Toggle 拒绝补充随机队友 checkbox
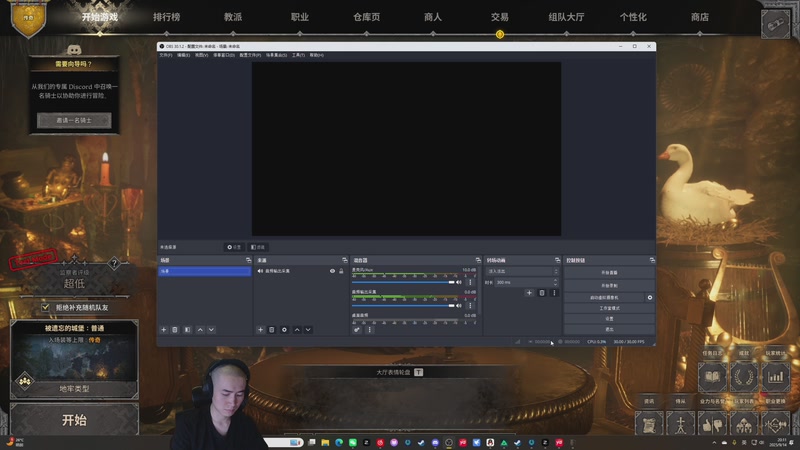This screenshot has width=800, height=450. coord(45,307)
